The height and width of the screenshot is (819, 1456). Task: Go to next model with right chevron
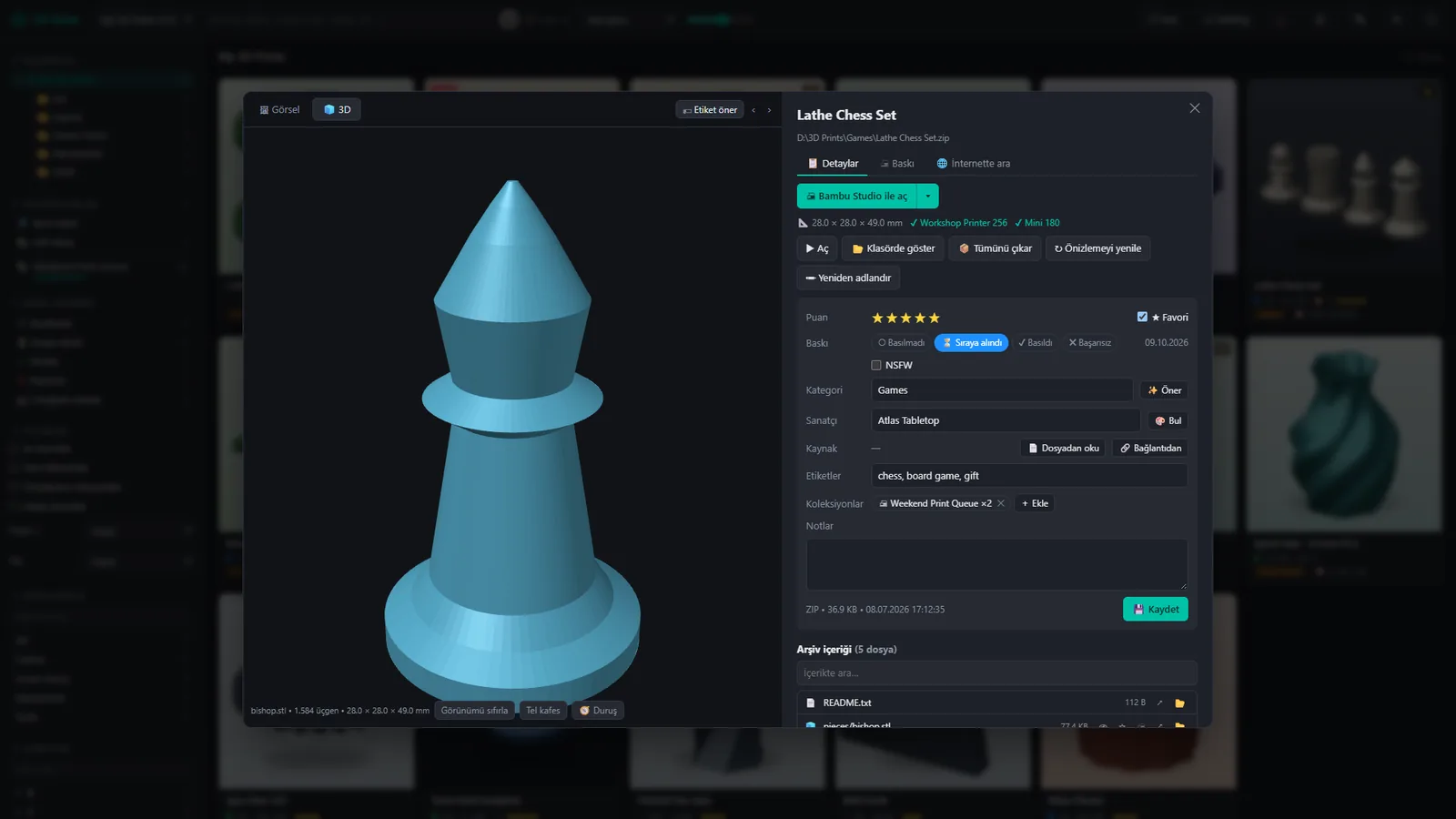click(769, 110)
